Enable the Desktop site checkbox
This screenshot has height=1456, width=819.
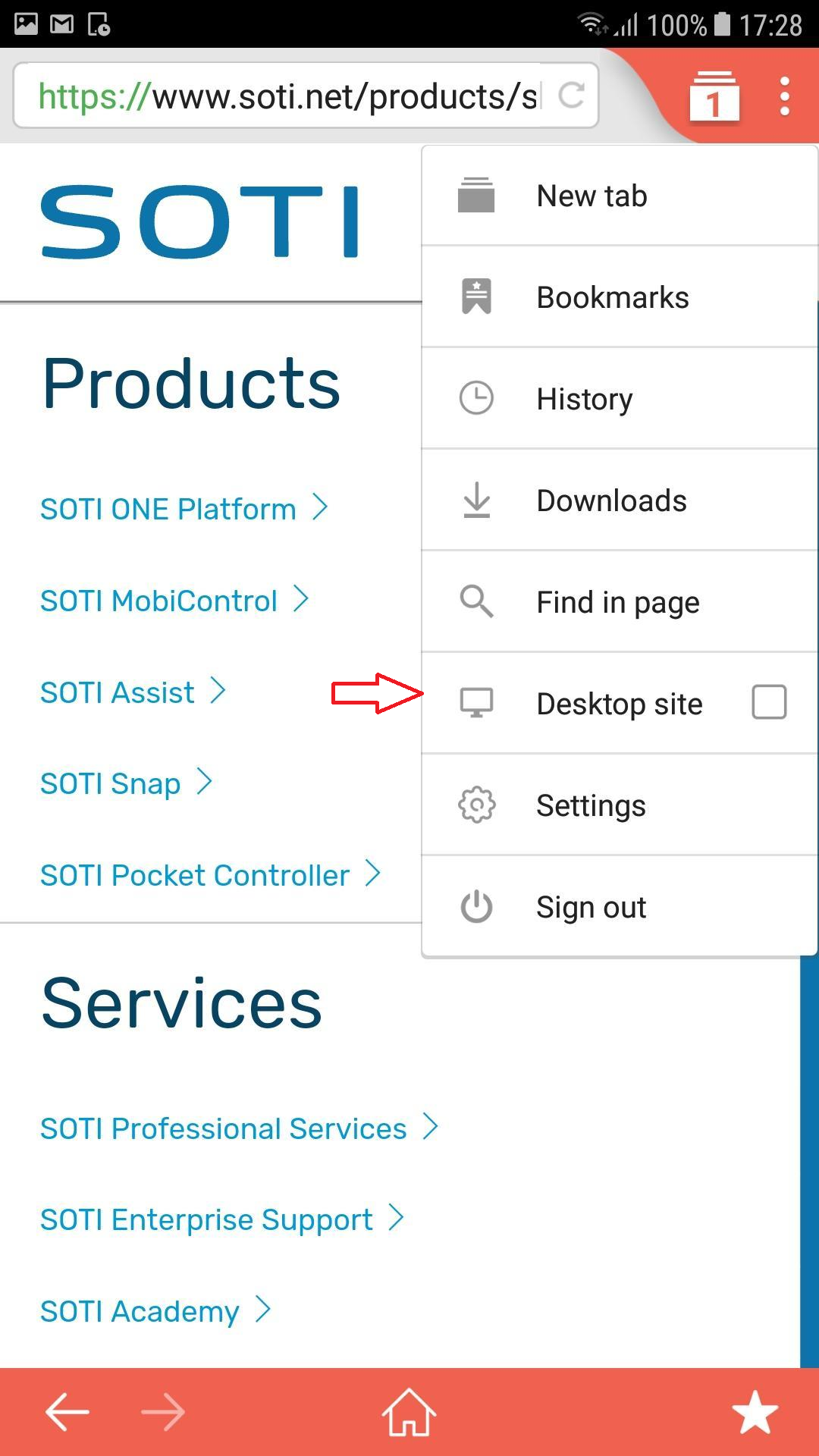click(x=768, y=702)
